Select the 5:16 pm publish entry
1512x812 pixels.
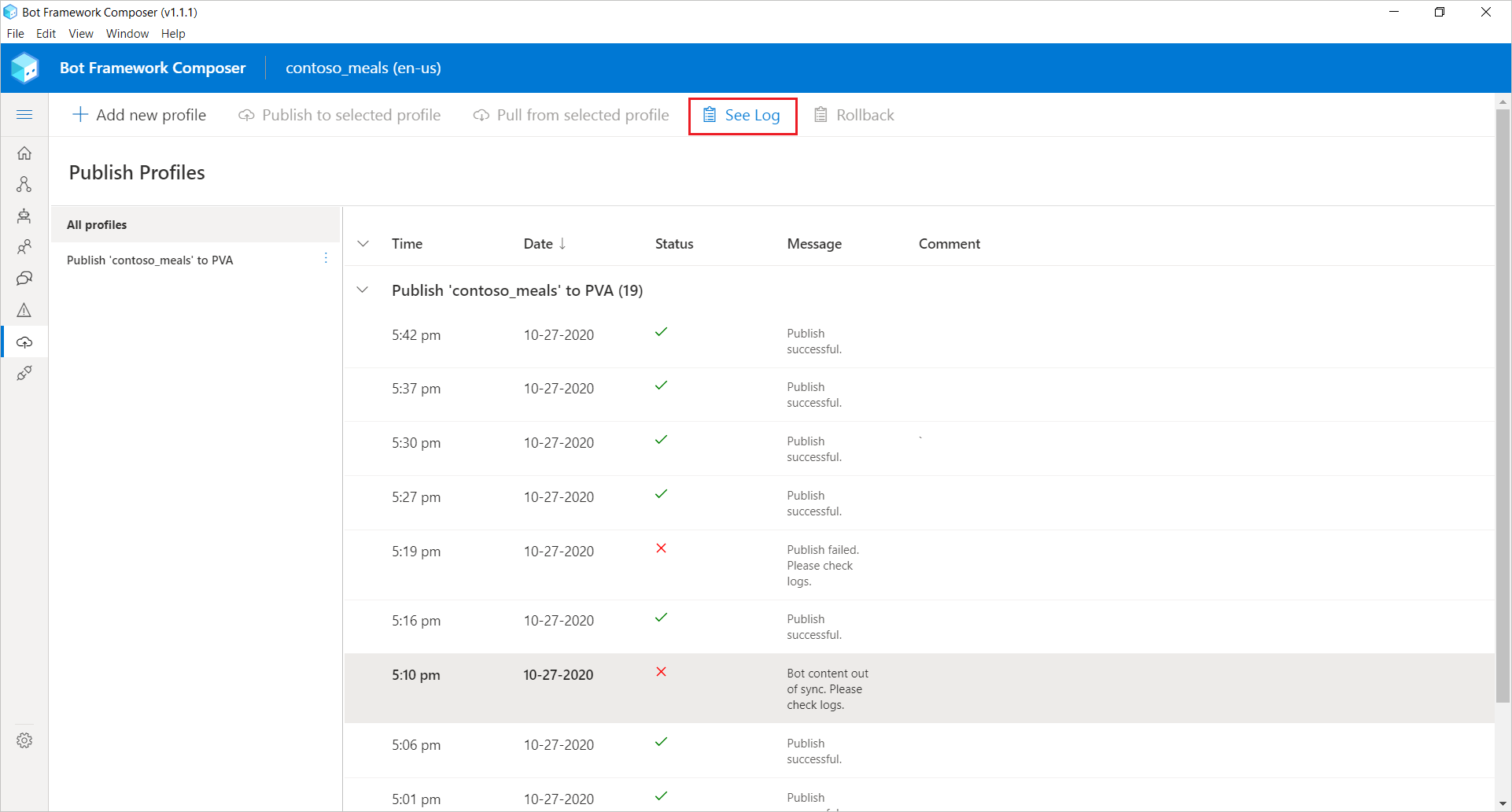pos(919,626)
